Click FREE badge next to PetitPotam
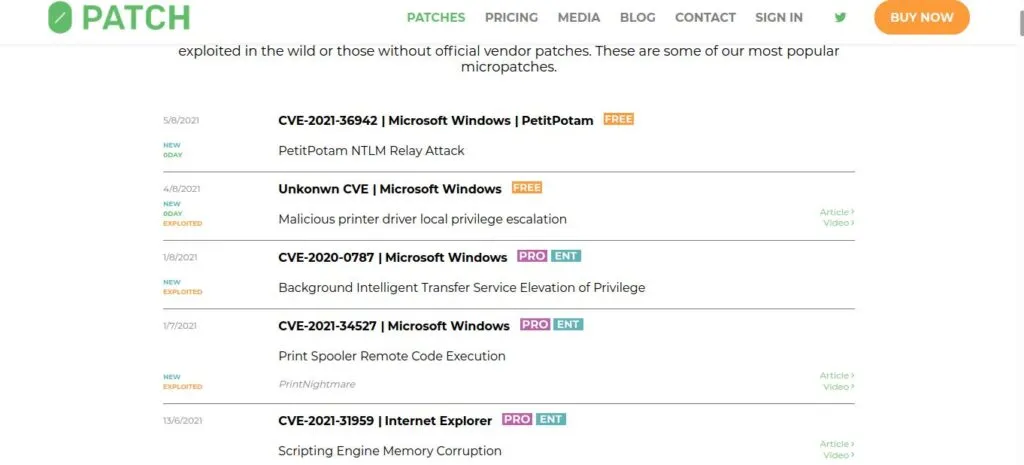 pyautogui.click(x=618, y=119)
